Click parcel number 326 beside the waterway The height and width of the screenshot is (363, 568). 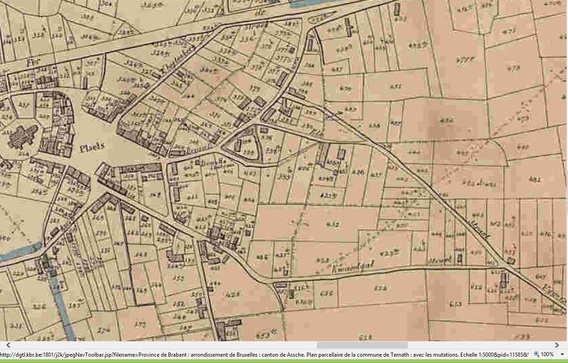(38, 306)
